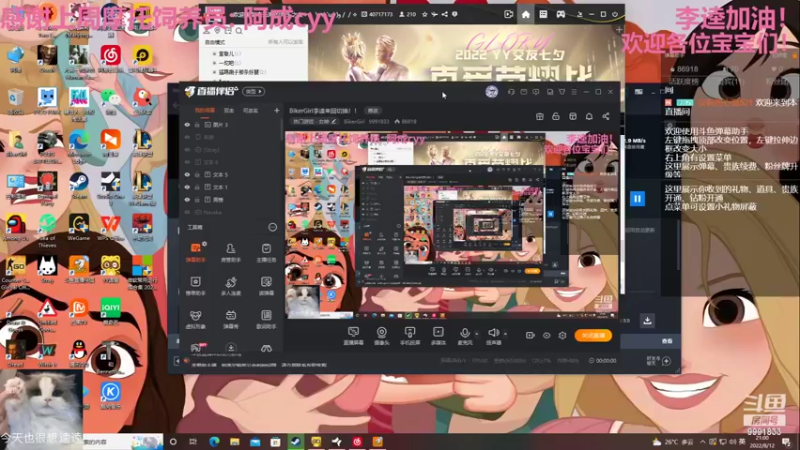Click the plus icon to add a scene
The image size is (800, 450).
(277, 110)
